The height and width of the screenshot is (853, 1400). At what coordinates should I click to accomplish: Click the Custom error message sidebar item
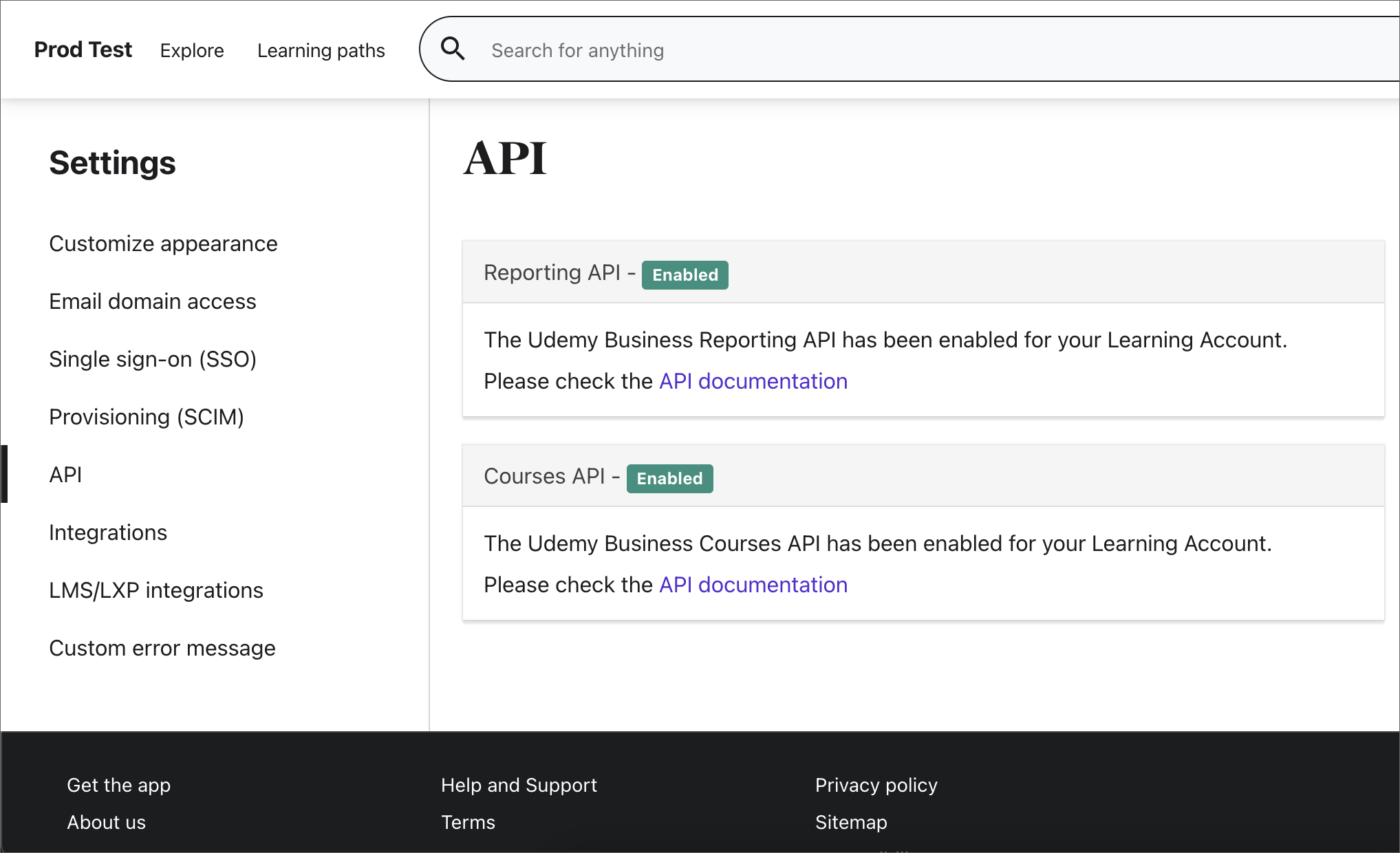click(x=163, y=649)
